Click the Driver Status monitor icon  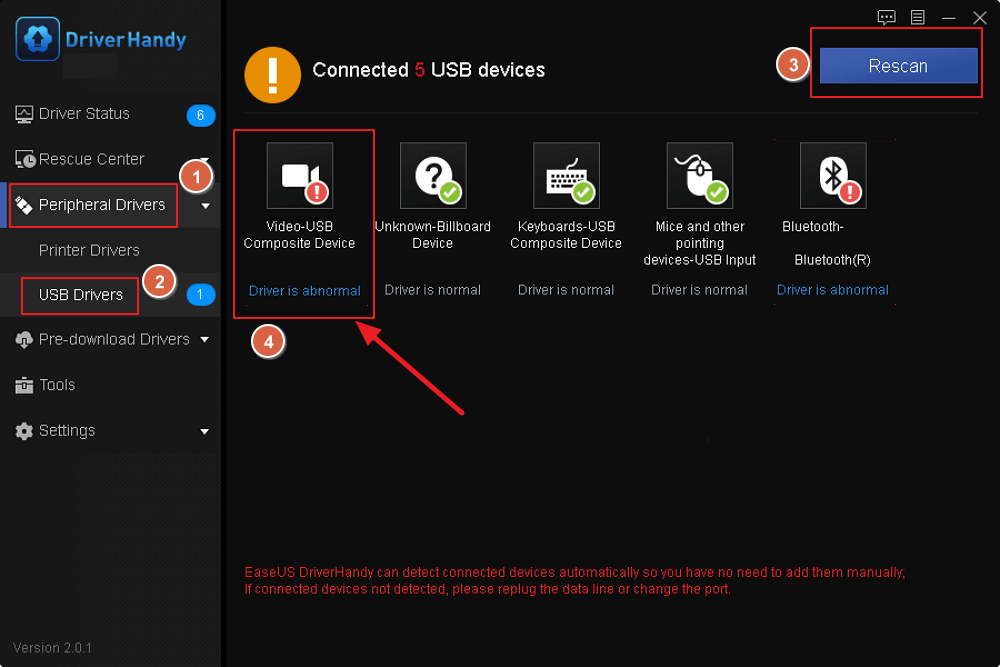click(x=24, y=114)
